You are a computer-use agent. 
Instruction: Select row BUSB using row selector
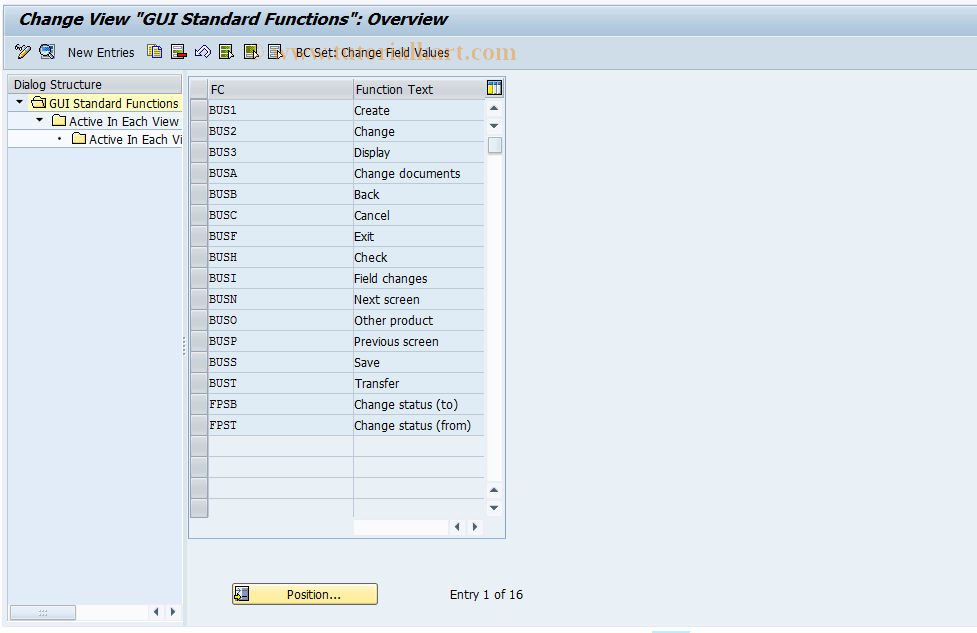[199, 194]
